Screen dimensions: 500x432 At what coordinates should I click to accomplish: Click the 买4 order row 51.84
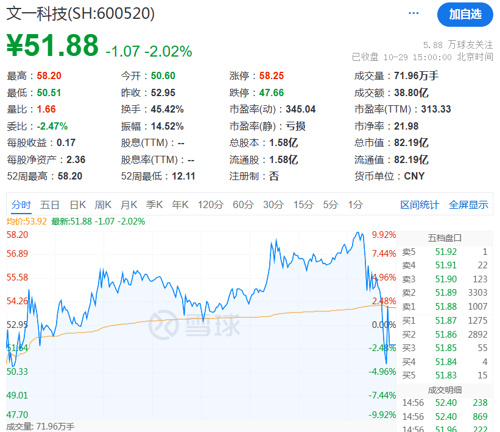(445, 362)
